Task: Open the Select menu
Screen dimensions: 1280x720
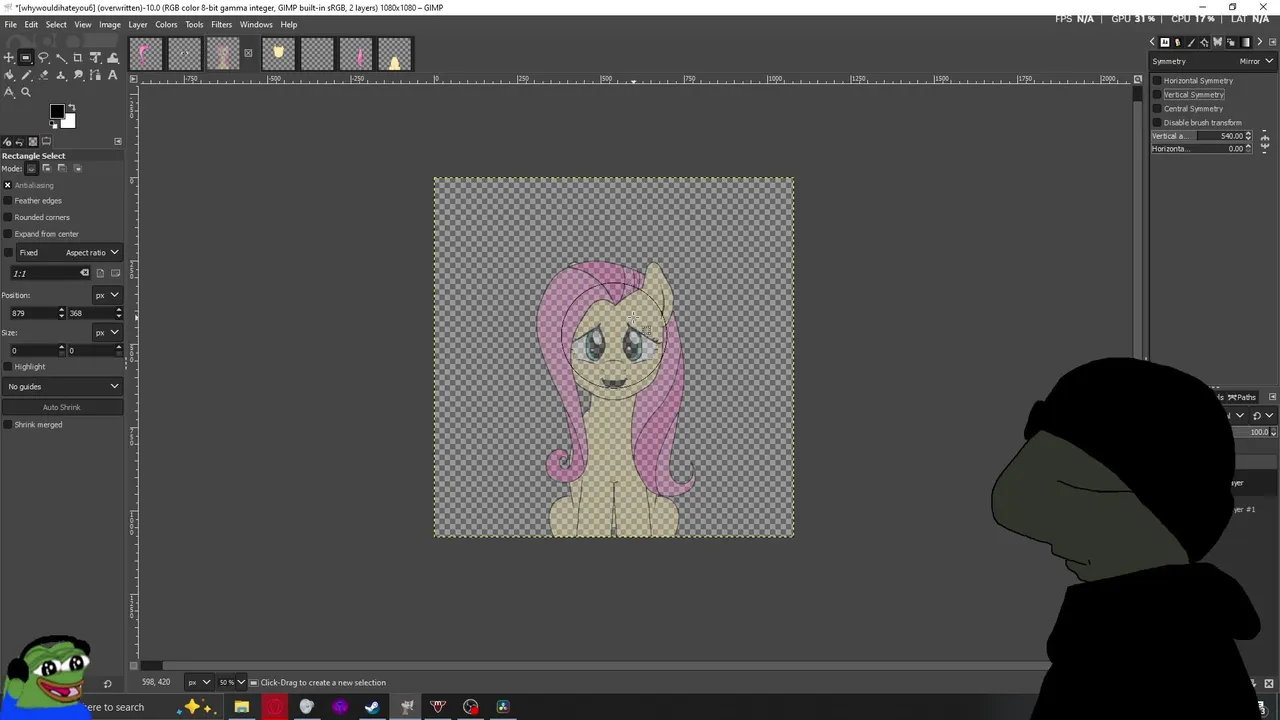Action: [x=56, y=24]
